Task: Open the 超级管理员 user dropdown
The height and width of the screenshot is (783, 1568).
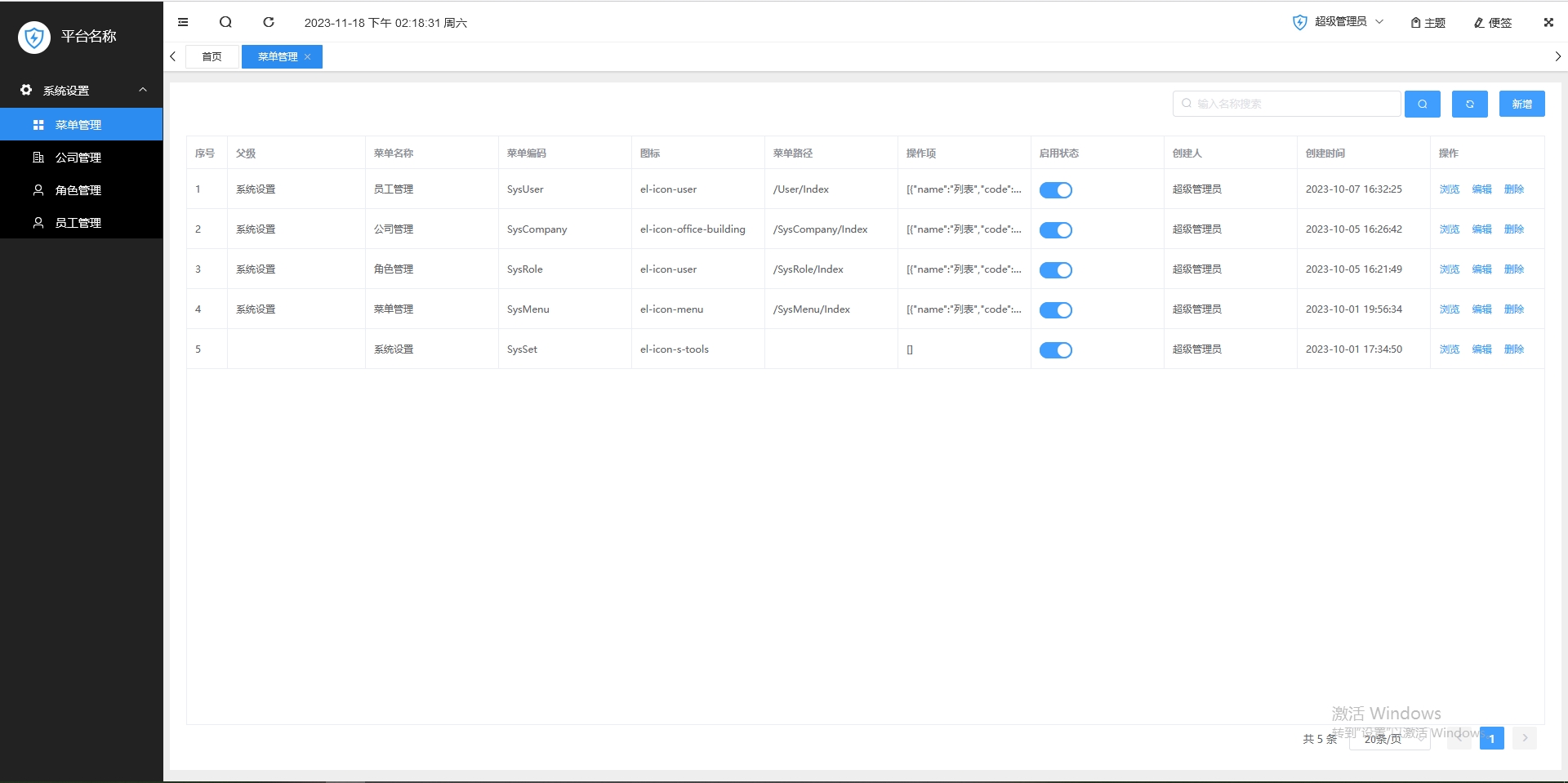Action: coord(1338,22)
